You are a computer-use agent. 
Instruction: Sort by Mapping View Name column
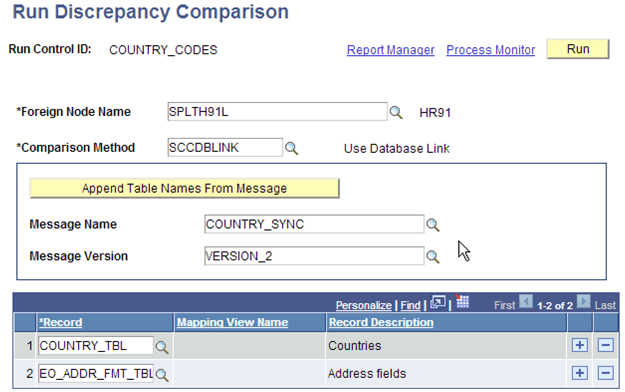click(x=232, y=322)
